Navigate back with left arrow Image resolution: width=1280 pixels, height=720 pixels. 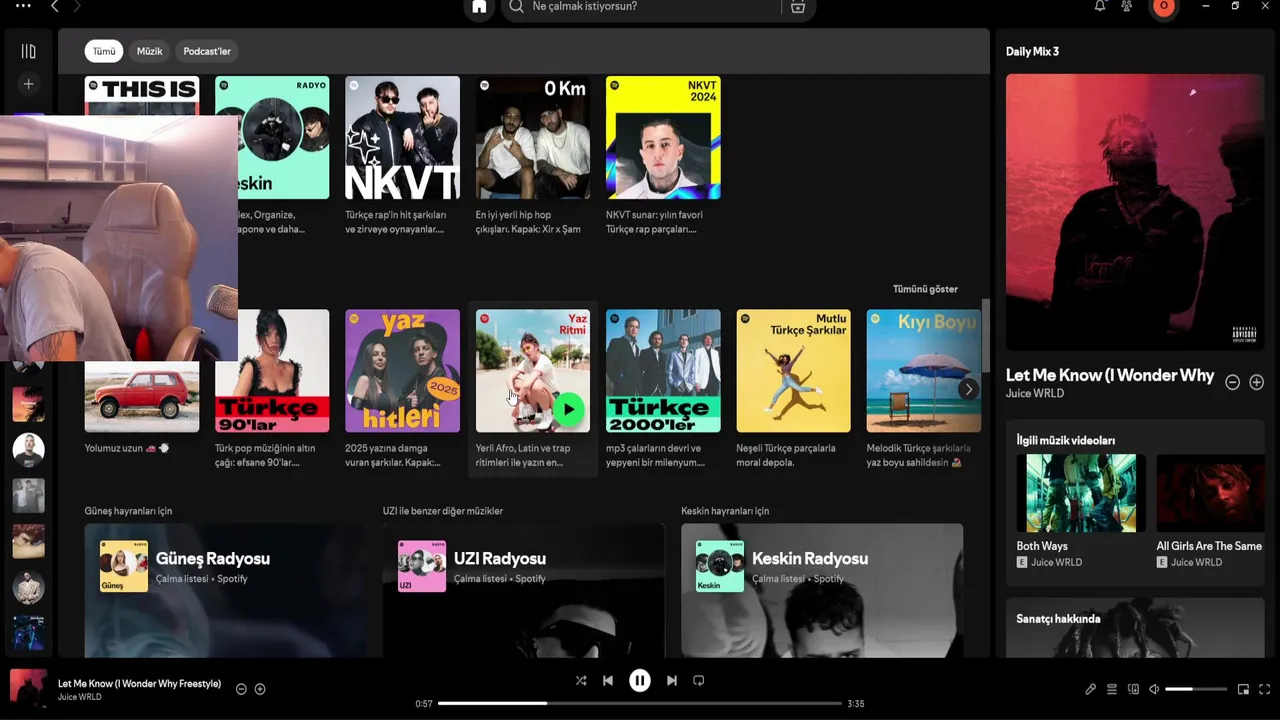pyautogui.click(x=55, y=7)
